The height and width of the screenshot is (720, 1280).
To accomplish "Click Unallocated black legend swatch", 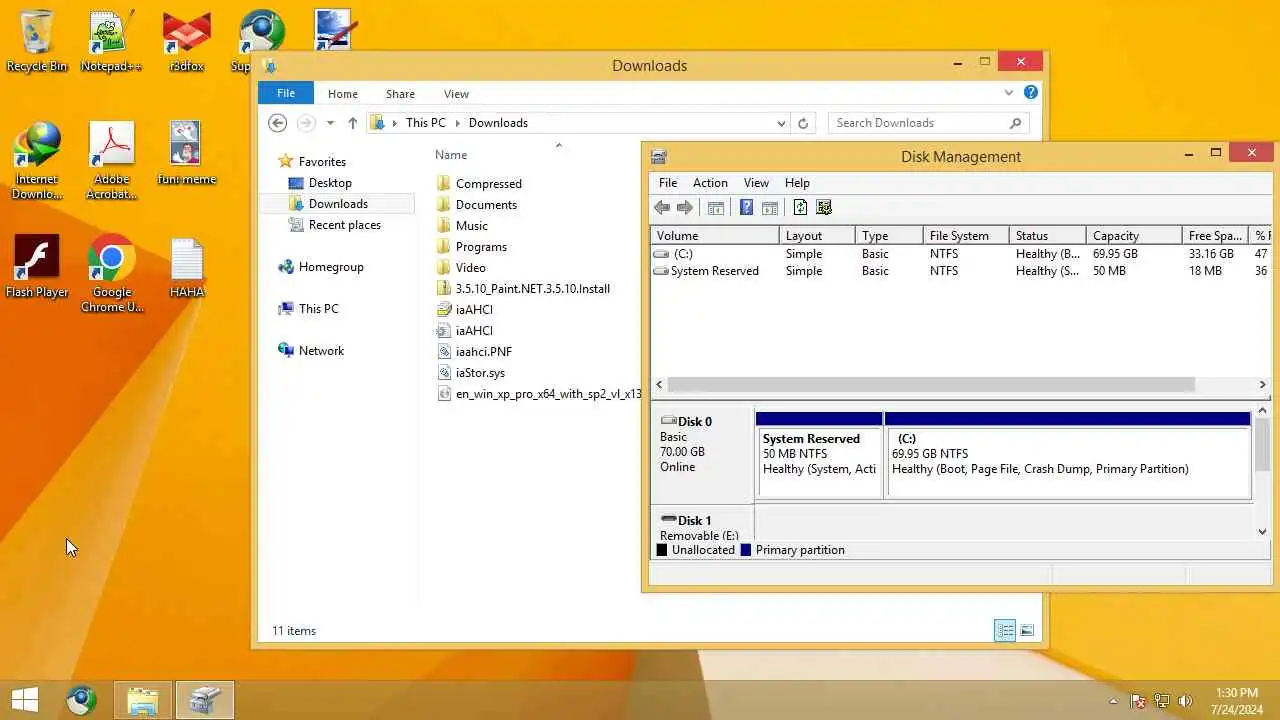I will click(x=662, y=550).
